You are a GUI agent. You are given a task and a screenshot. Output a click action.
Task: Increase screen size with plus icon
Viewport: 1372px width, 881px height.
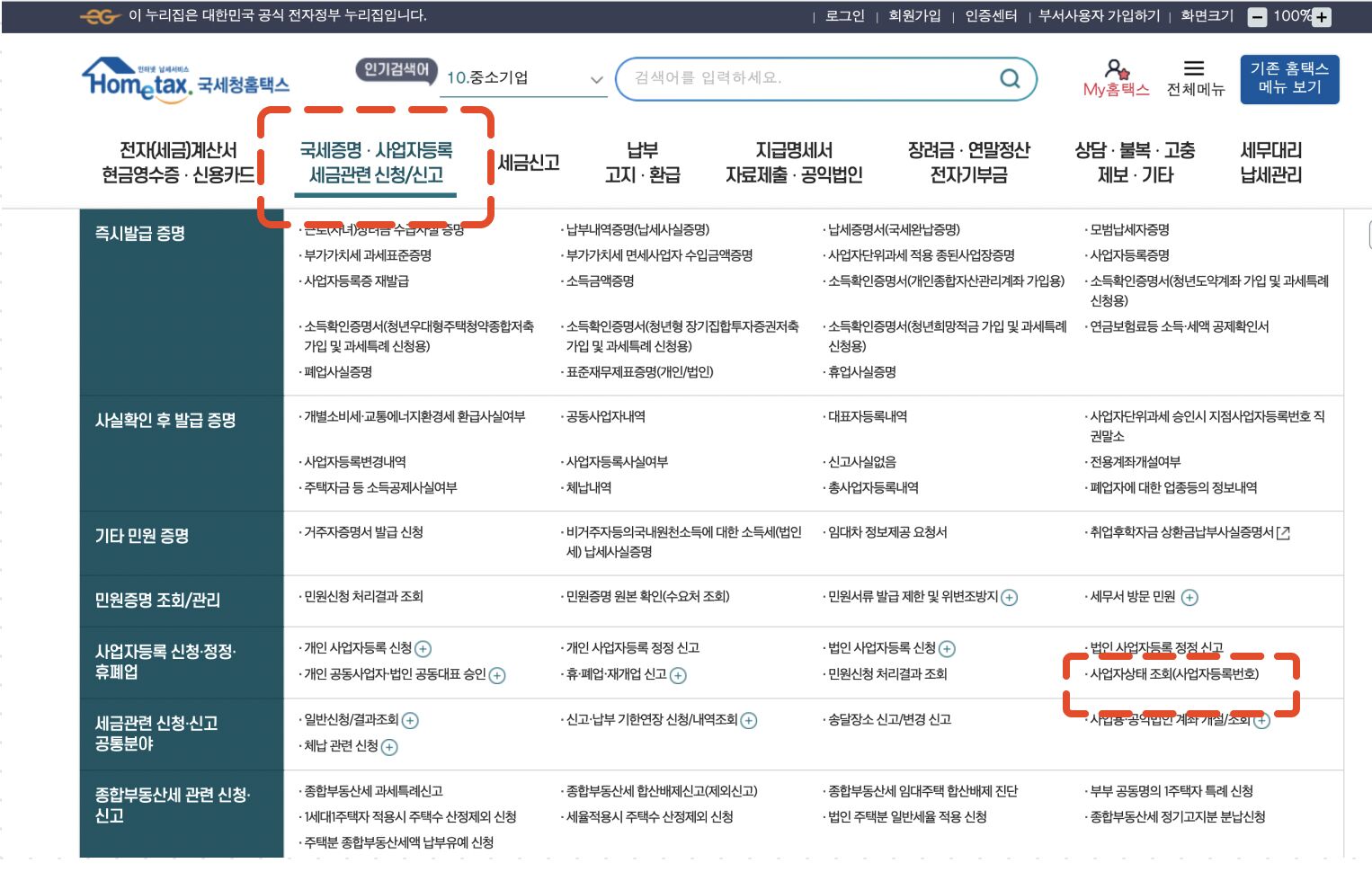(1323, 17)
